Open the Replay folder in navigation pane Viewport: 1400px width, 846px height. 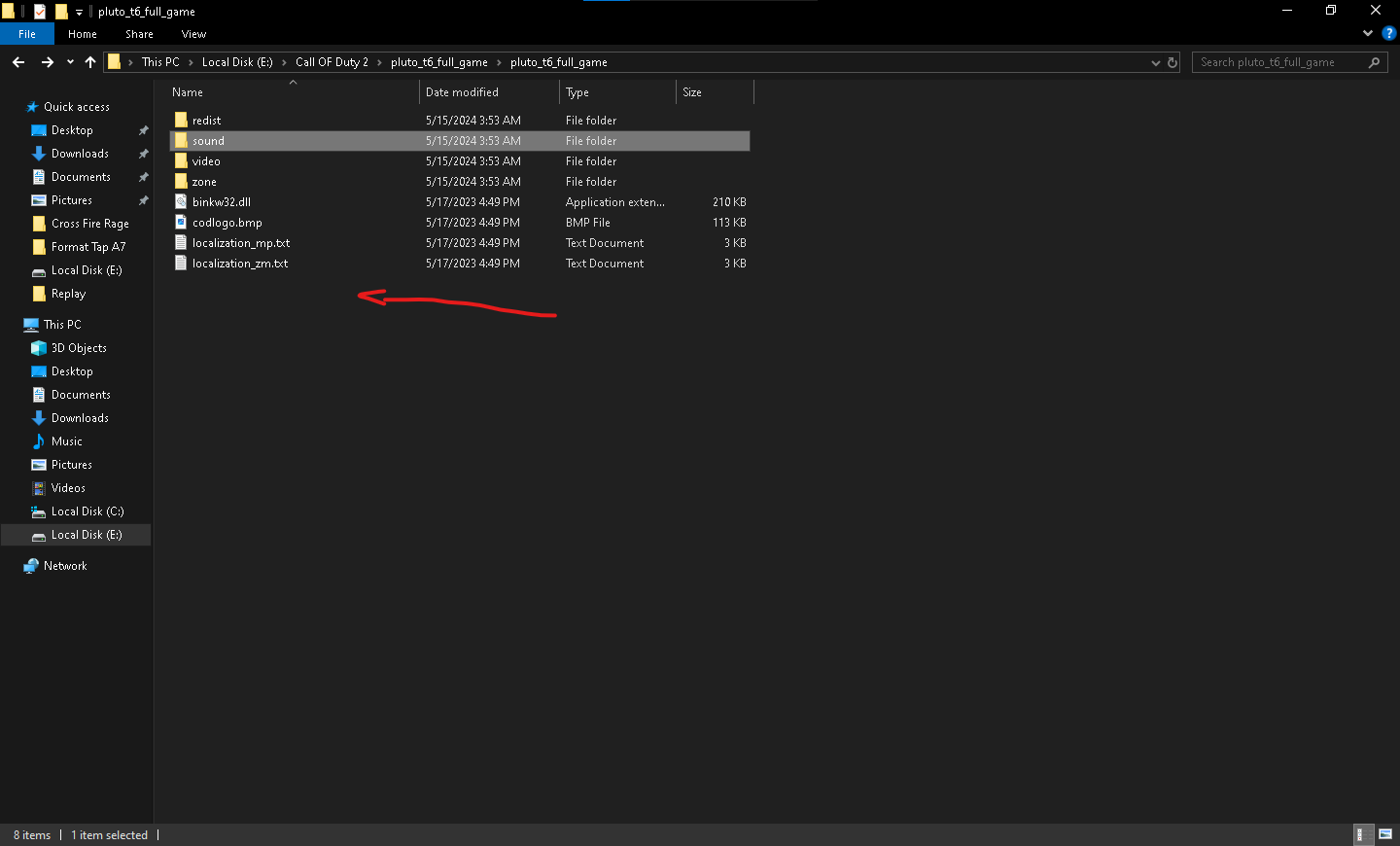(68, 294)
